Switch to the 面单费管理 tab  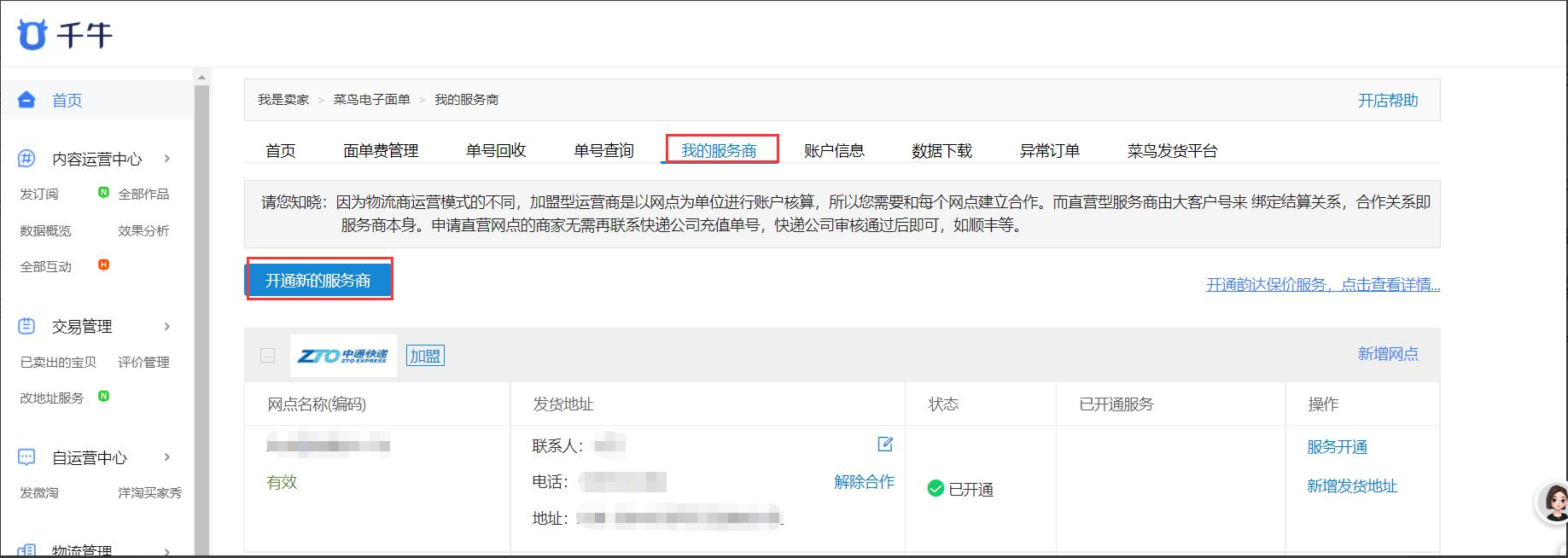point(381,151)
